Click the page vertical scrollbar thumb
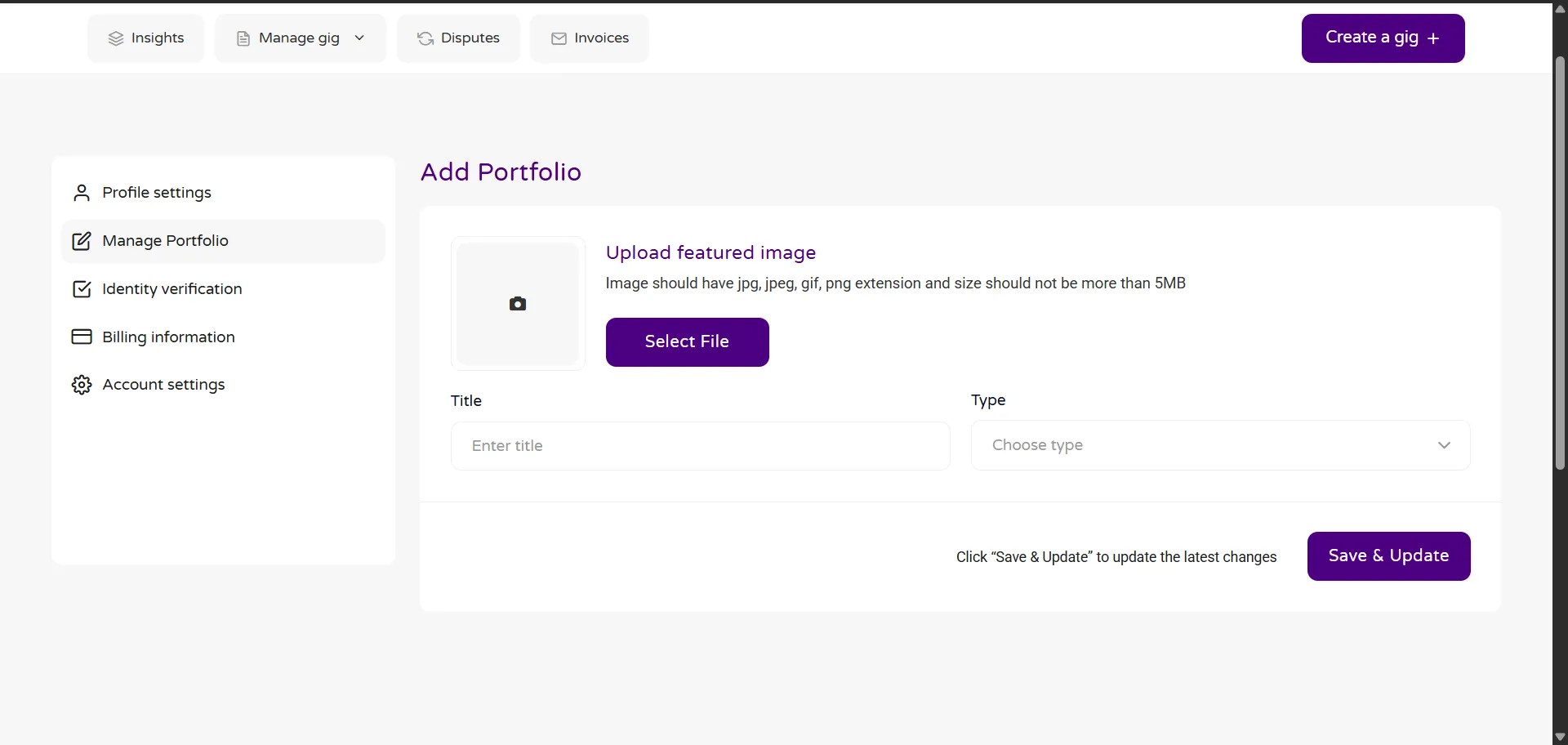1568x745 pixels. click(1560, 261)
